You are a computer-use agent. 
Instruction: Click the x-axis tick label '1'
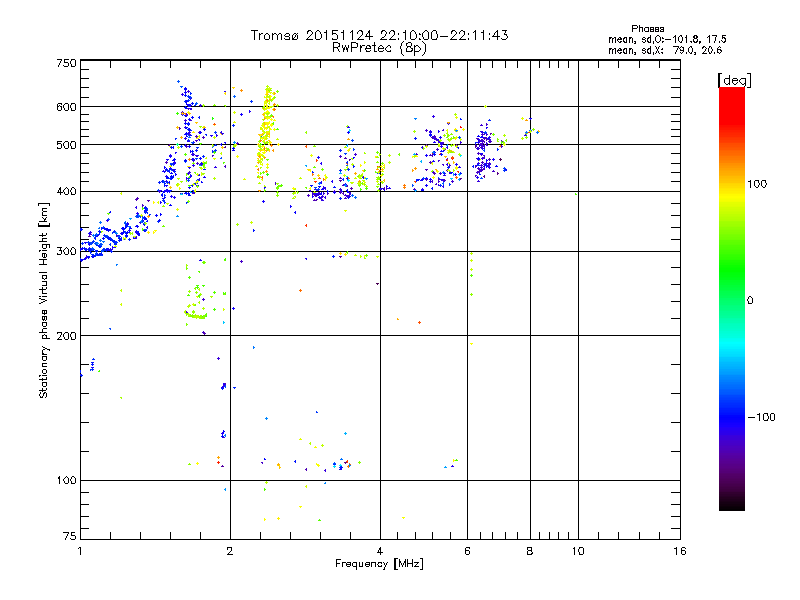[x=80, y=551]
